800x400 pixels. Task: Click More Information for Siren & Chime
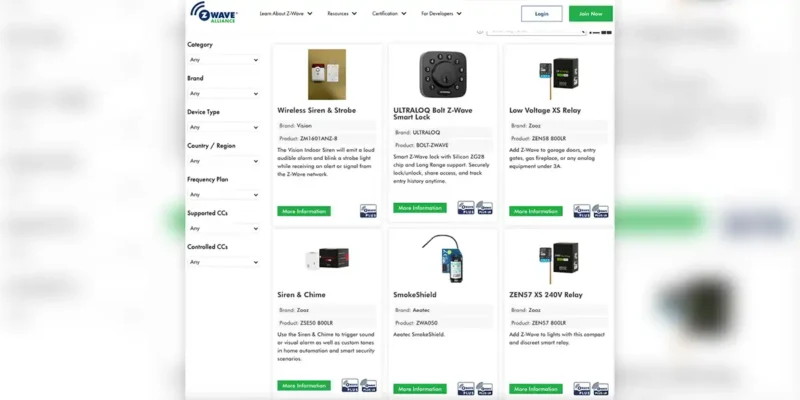pos(304,386)
